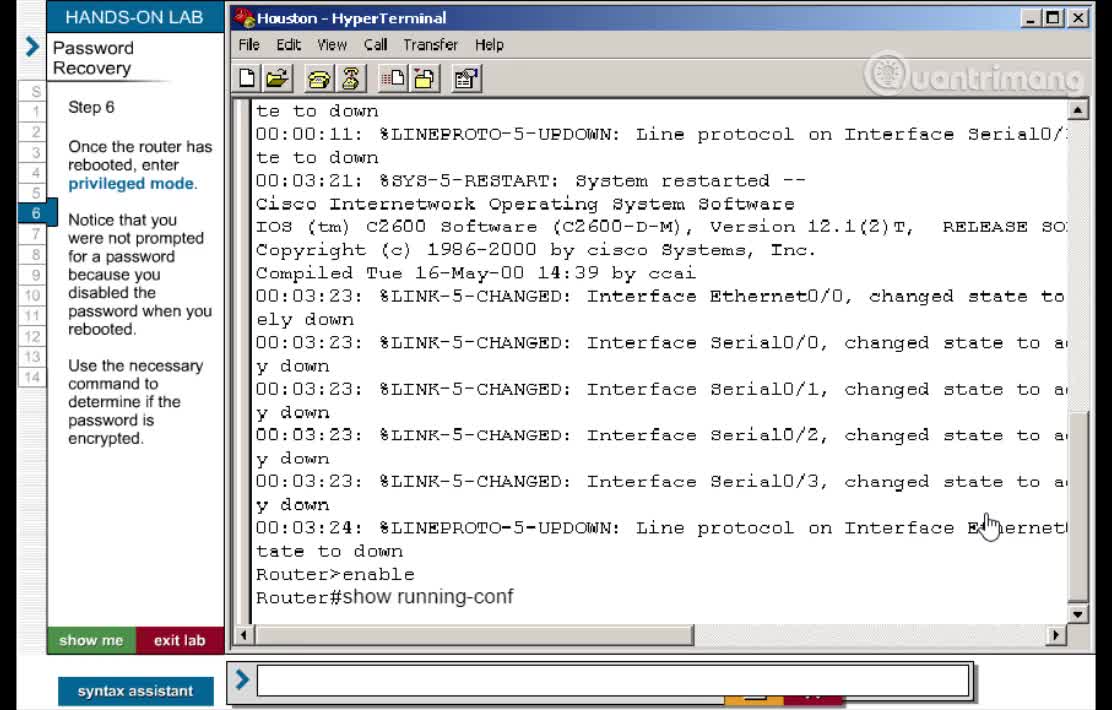This screenshot has width=1112, height=710.
Task: Click the command input field at bottom
Action: point(613,680)
